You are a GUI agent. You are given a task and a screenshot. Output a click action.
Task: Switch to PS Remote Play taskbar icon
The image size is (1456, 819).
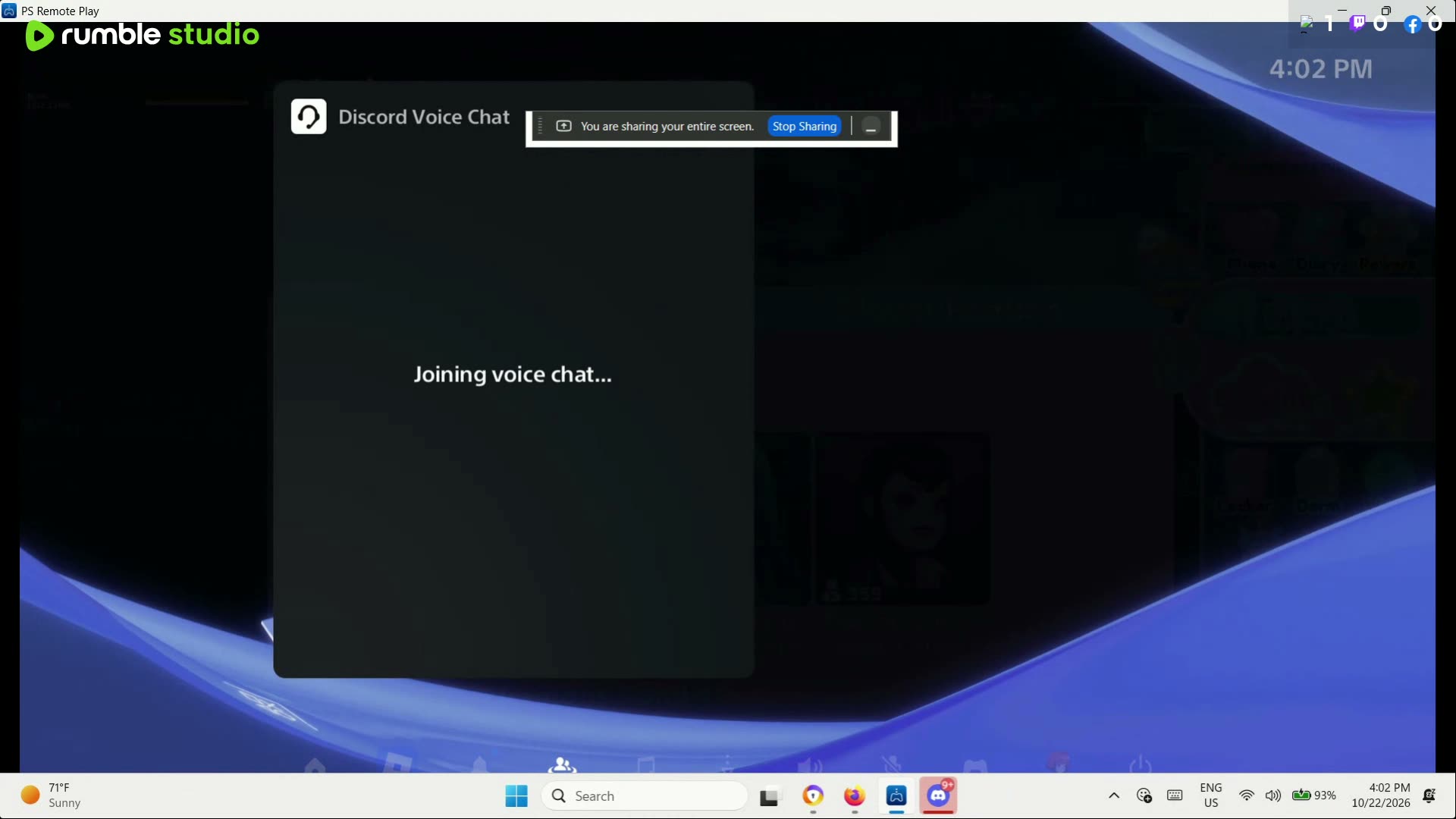point(896,796)
